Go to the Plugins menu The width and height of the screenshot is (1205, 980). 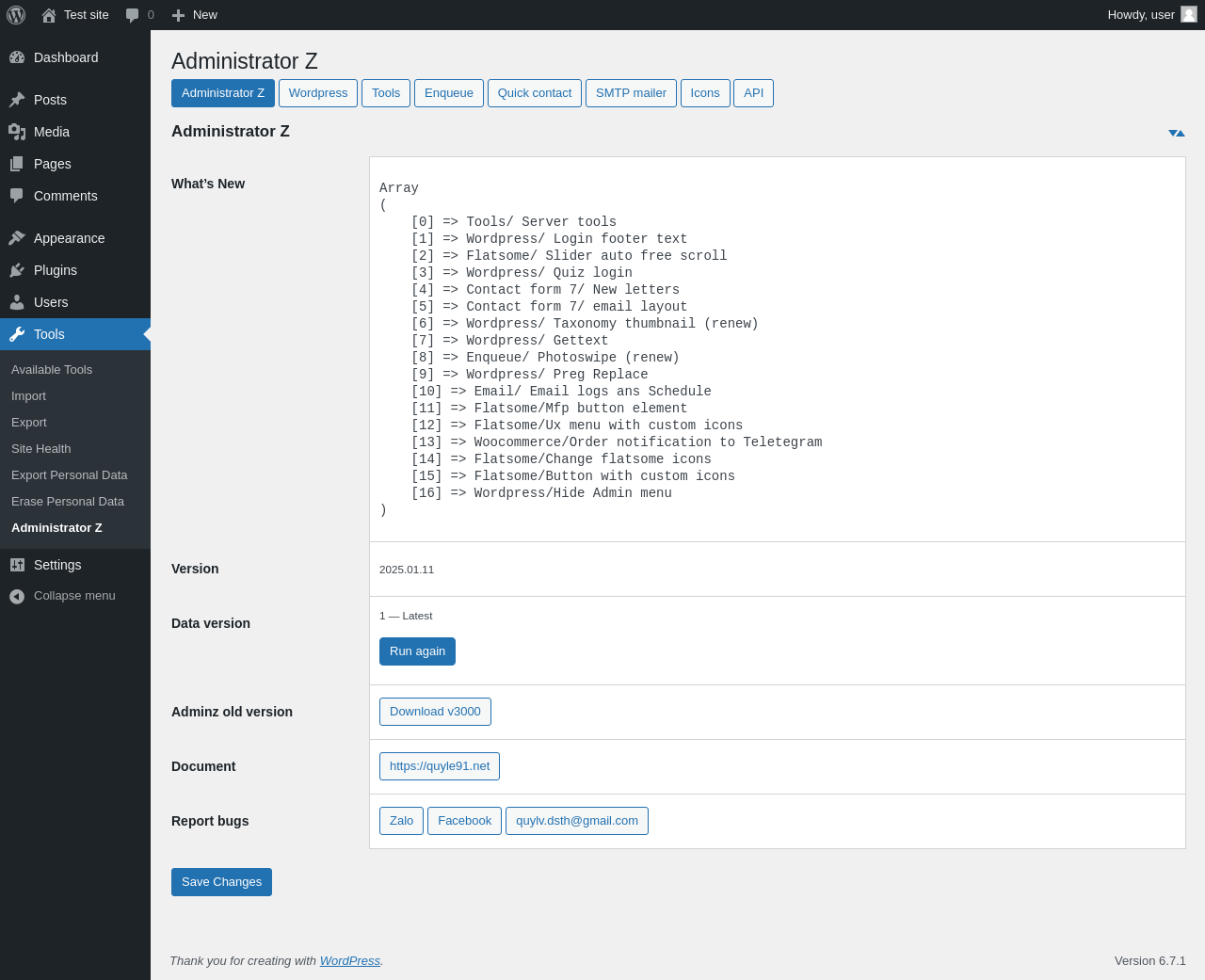coord(56,270)
